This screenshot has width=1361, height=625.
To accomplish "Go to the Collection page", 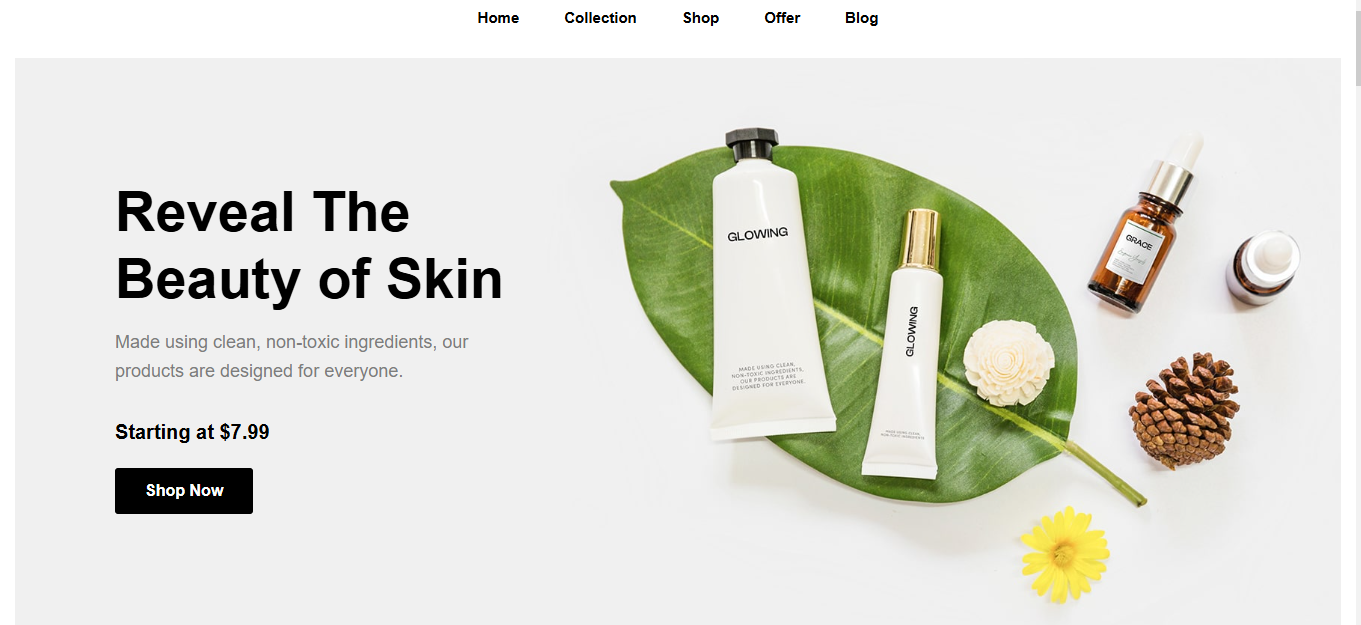I will pyautogui.click(x=600, y=18).
